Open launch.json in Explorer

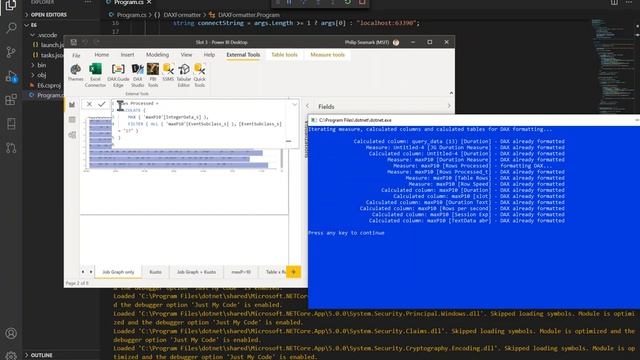click(x=48, y=45)
